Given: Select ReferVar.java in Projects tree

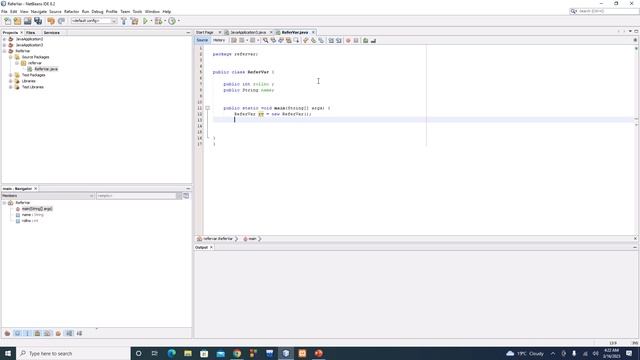Looking at the screenshot, I should pos(46,69).
